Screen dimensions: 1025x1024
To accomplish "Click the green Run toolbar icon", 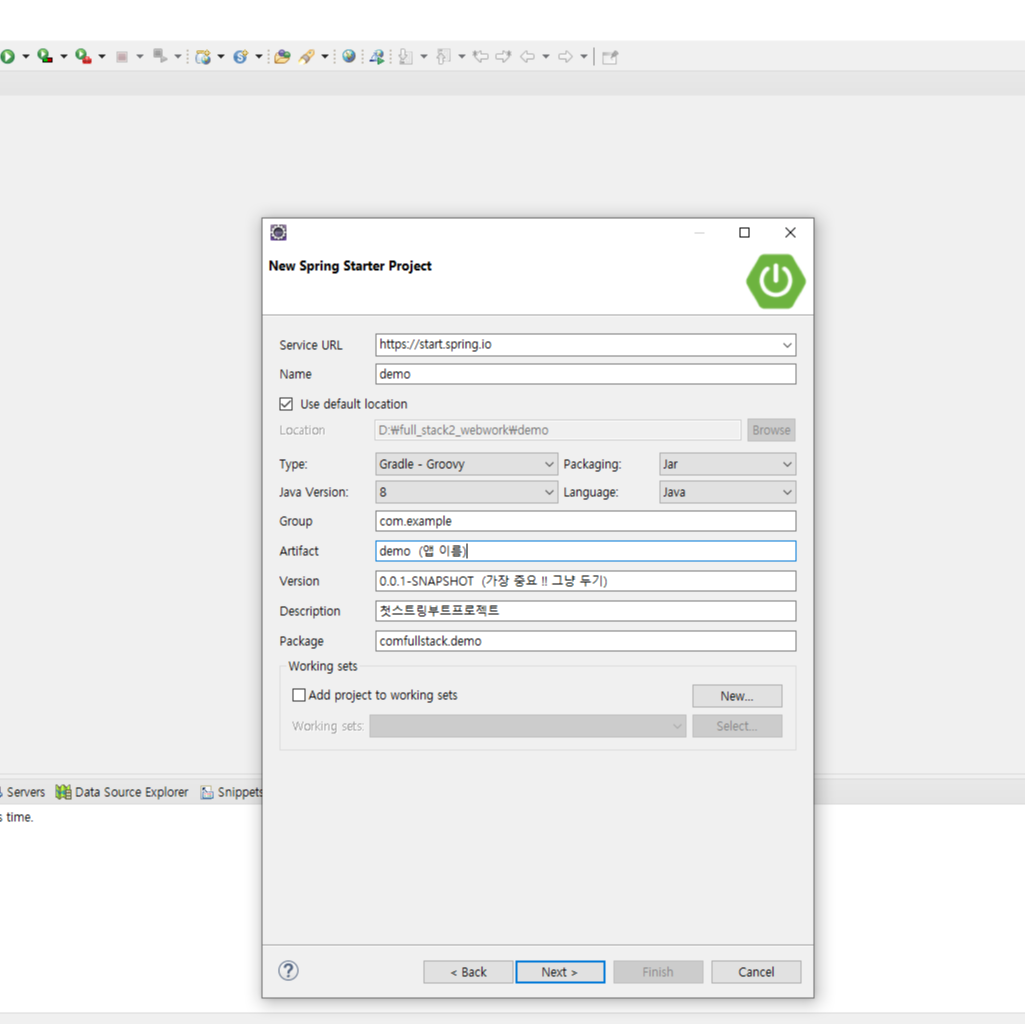I will [x=7, y=57].
